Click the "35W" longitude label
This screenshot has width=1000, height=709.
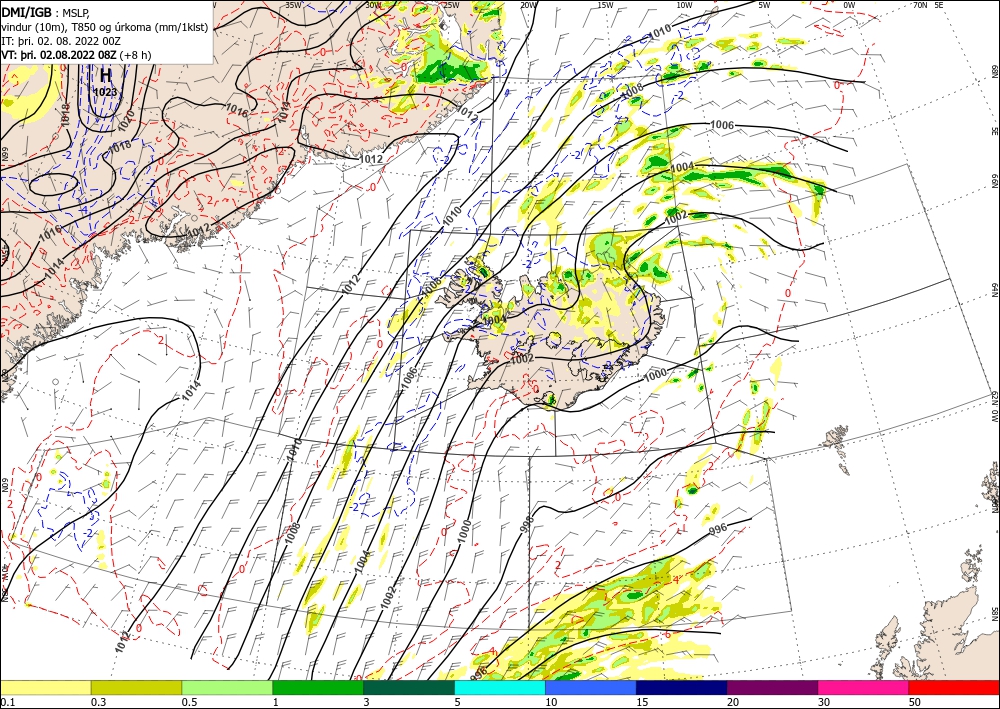tap(293, 5)
